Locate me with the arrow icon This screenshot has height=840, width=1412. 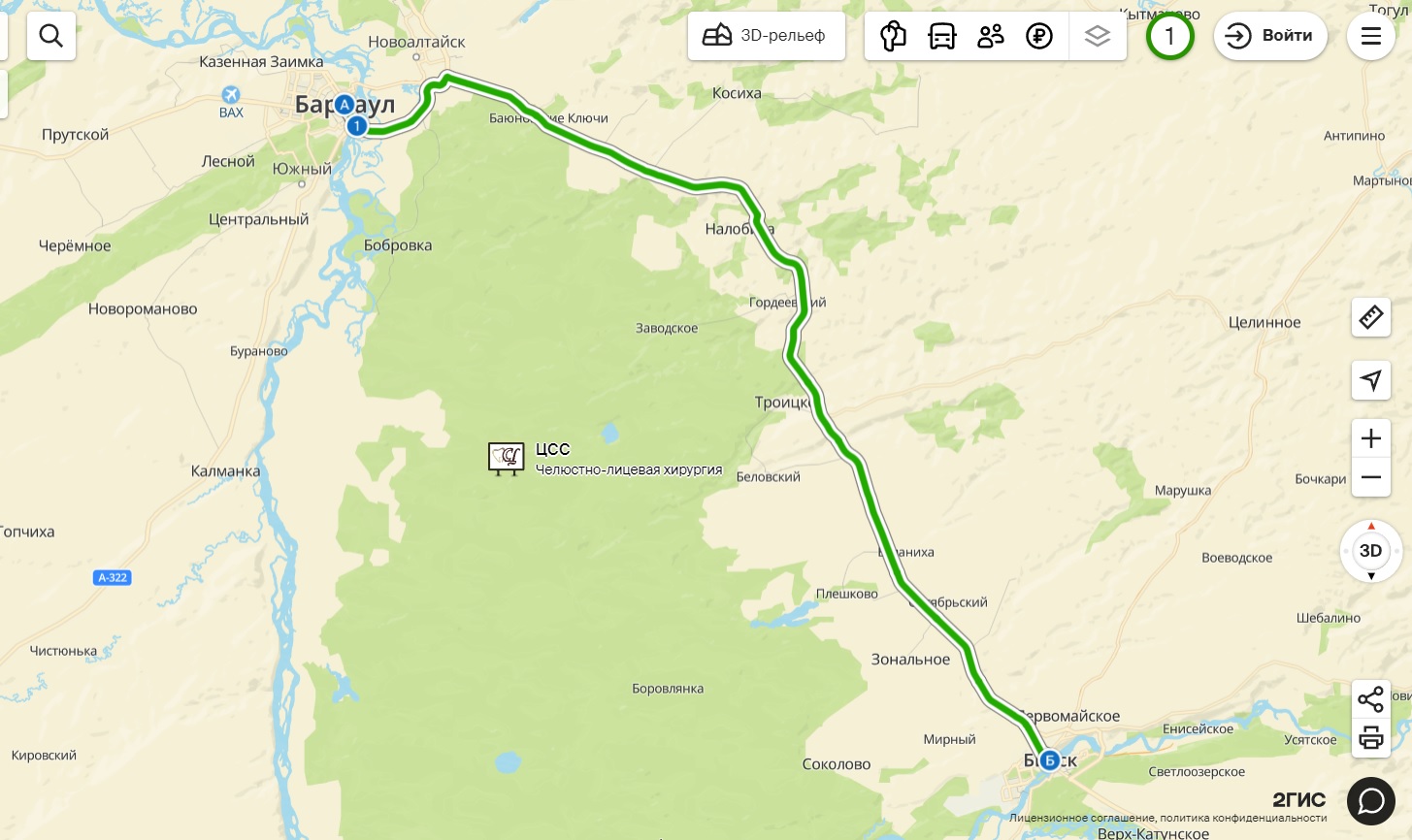pos(1371,379)
